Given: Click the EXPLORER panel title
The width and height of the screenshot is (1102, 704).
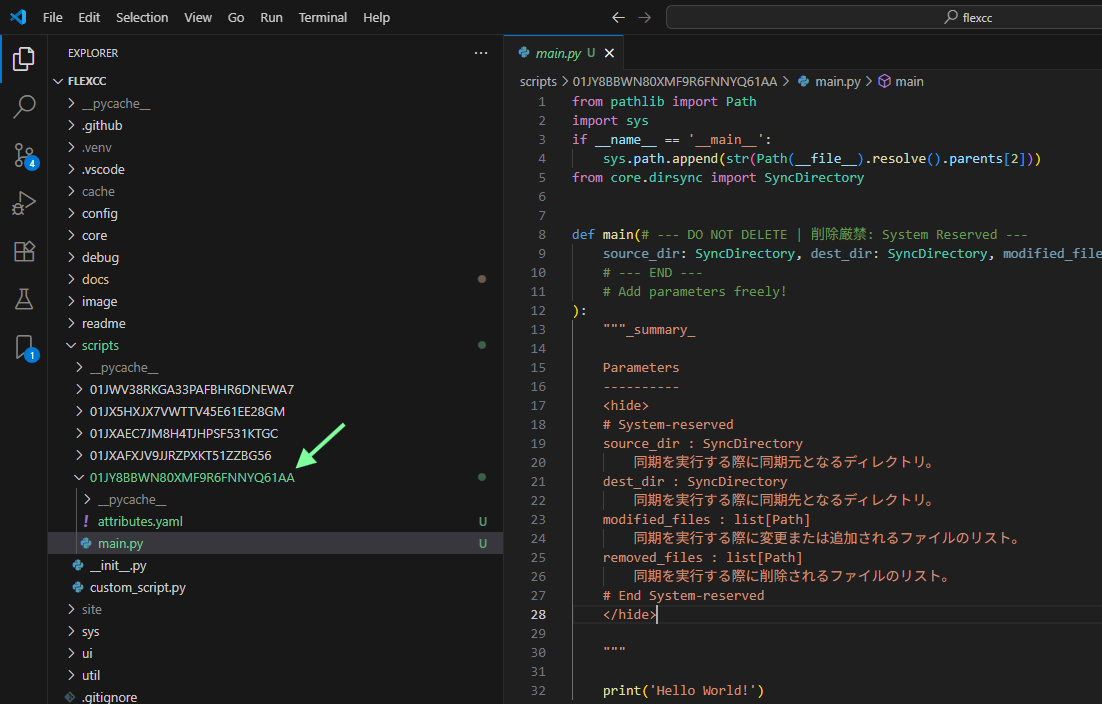Looking at the screenshot, I should [93, 53].
